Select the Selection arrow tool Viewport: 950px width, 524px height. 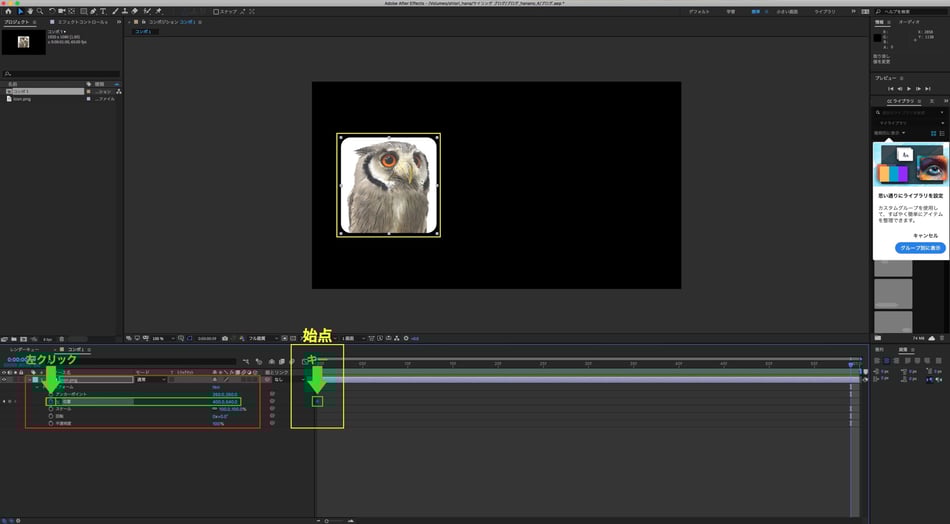point(18,11)
